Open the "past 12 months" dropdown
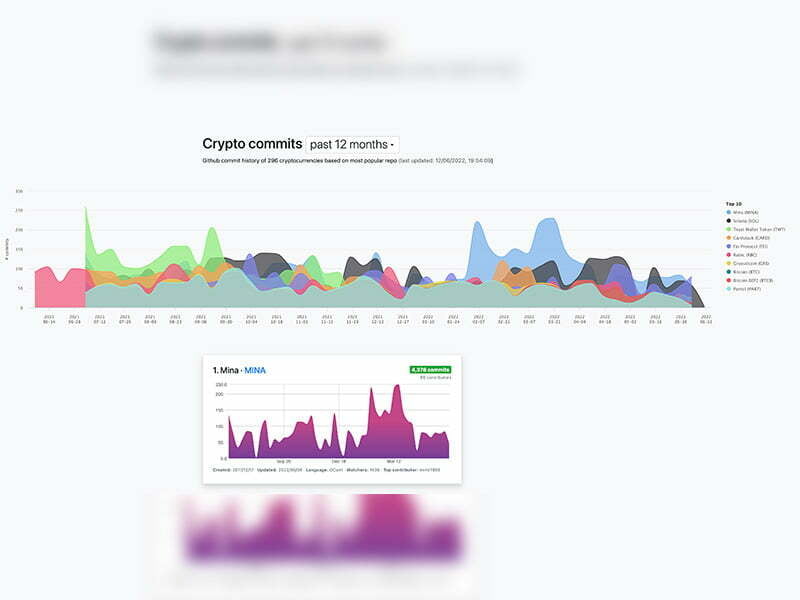 click(353, 145)
